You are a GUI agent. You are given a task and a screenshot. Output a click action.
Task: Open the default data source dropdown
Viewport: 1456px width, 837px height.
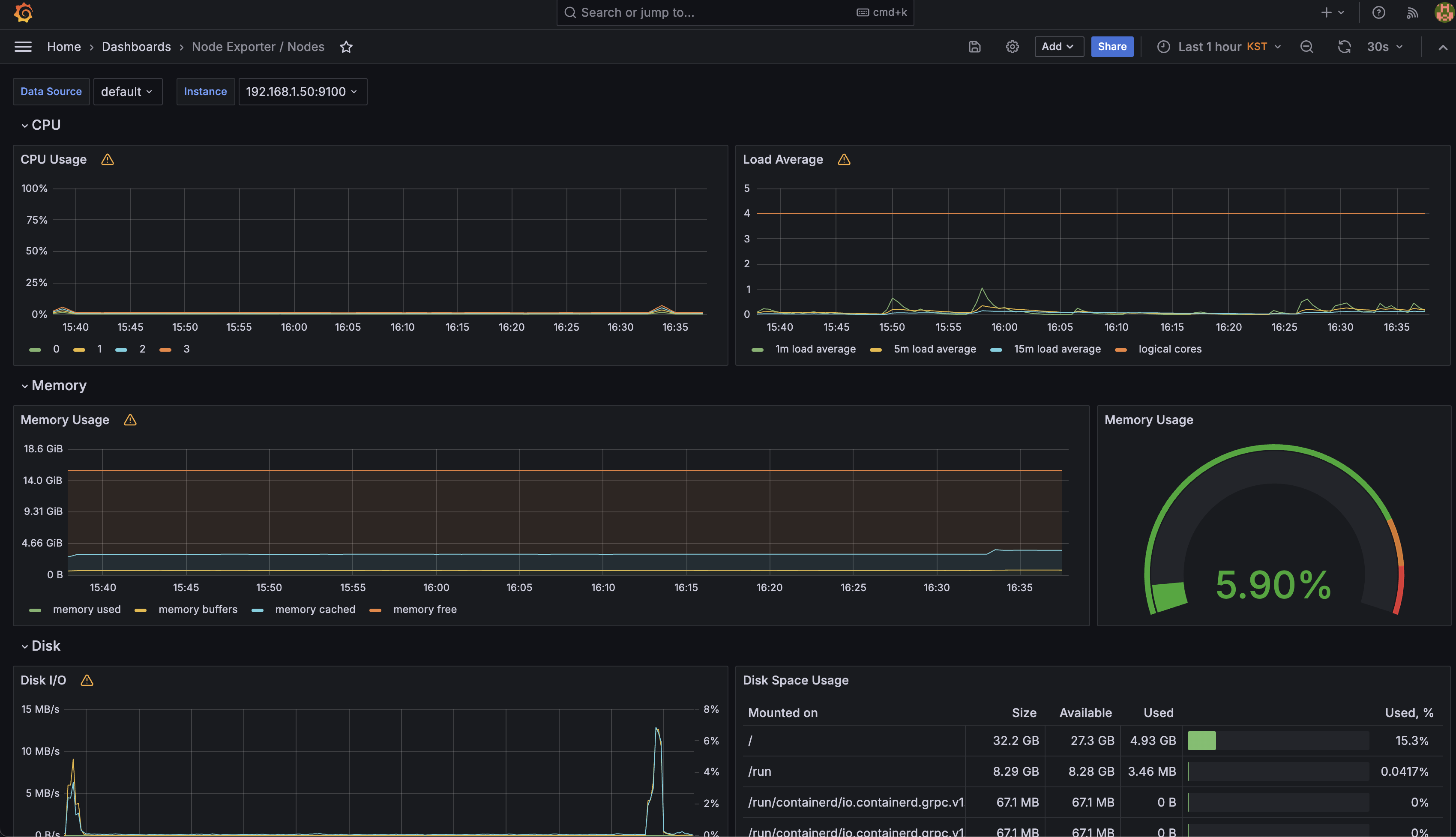click(x=127, y=91)
